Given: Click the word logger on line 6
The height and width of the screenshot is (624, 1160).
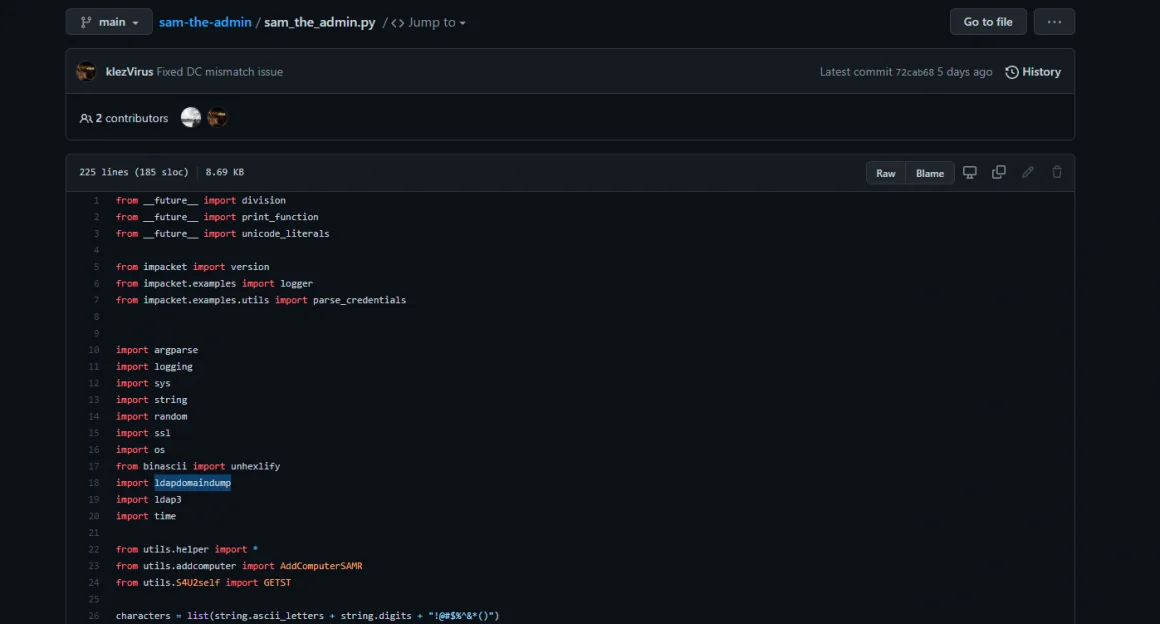Looking at the screenshot, I should coord(297,284).
